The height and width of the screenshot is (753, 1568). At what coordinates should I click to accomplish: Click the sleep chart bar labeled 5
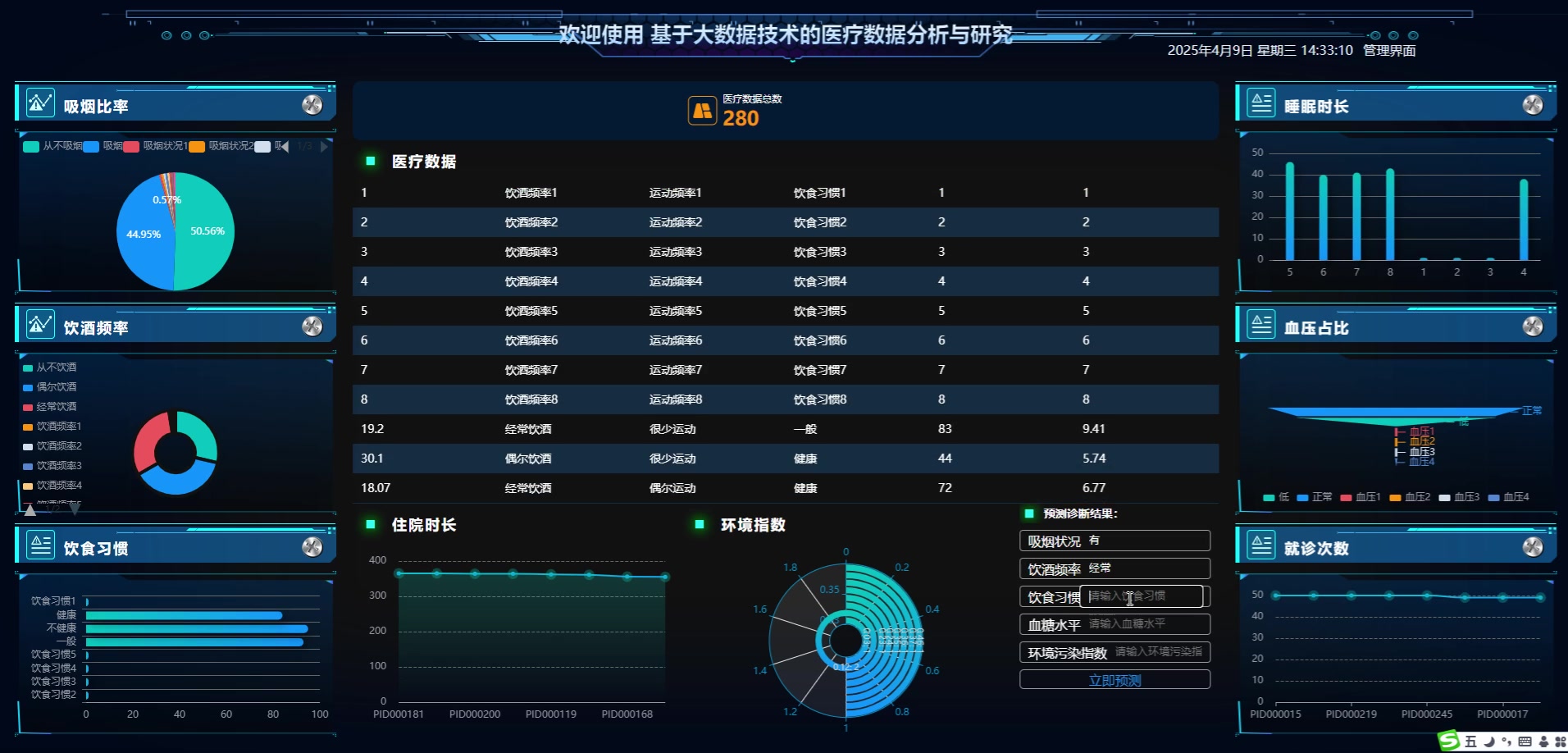click(x=1290, y=211)
